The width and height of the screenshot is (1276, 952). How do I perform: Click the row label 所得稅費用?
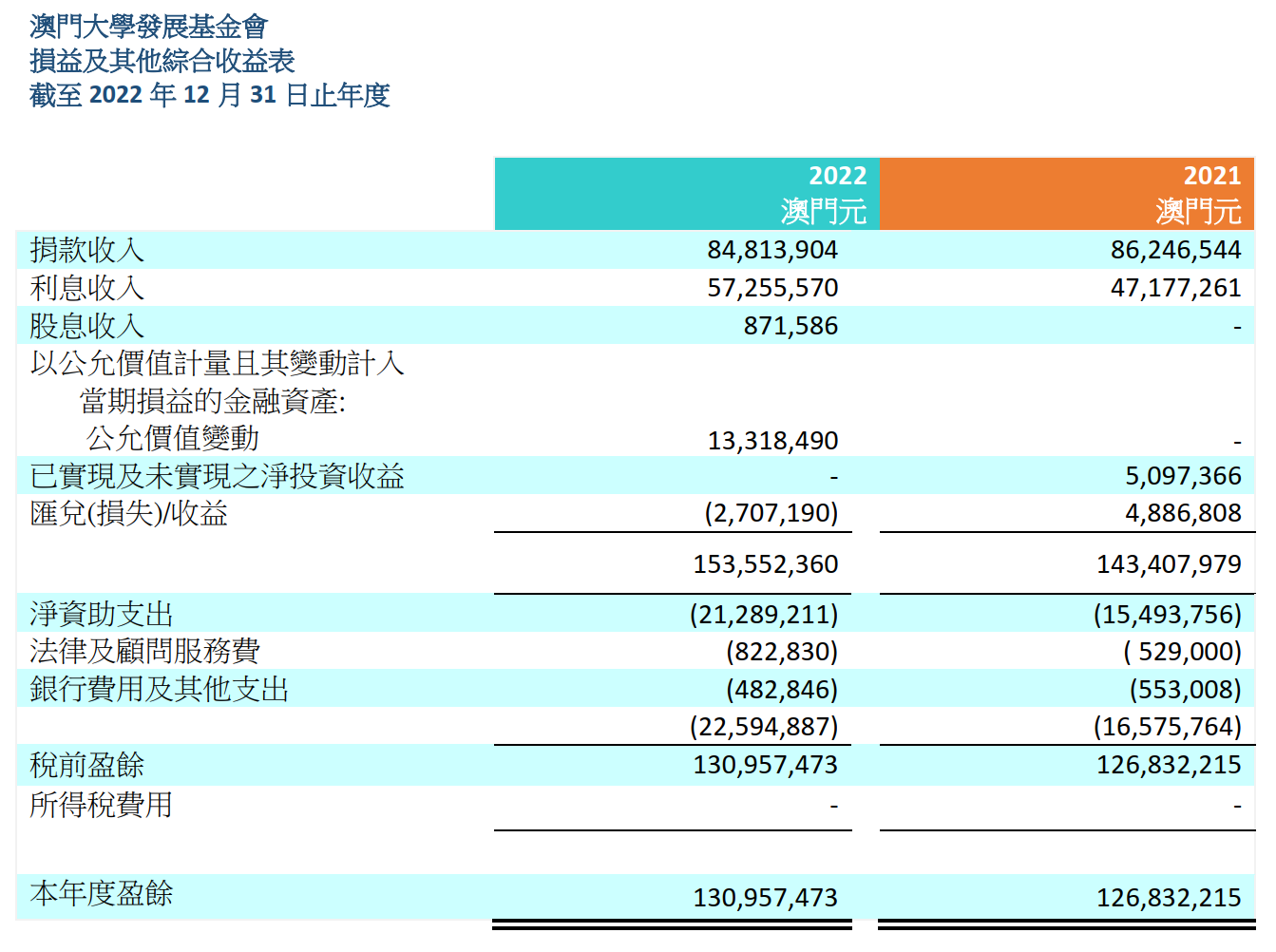pyautogui.click(x=102, y=805)
